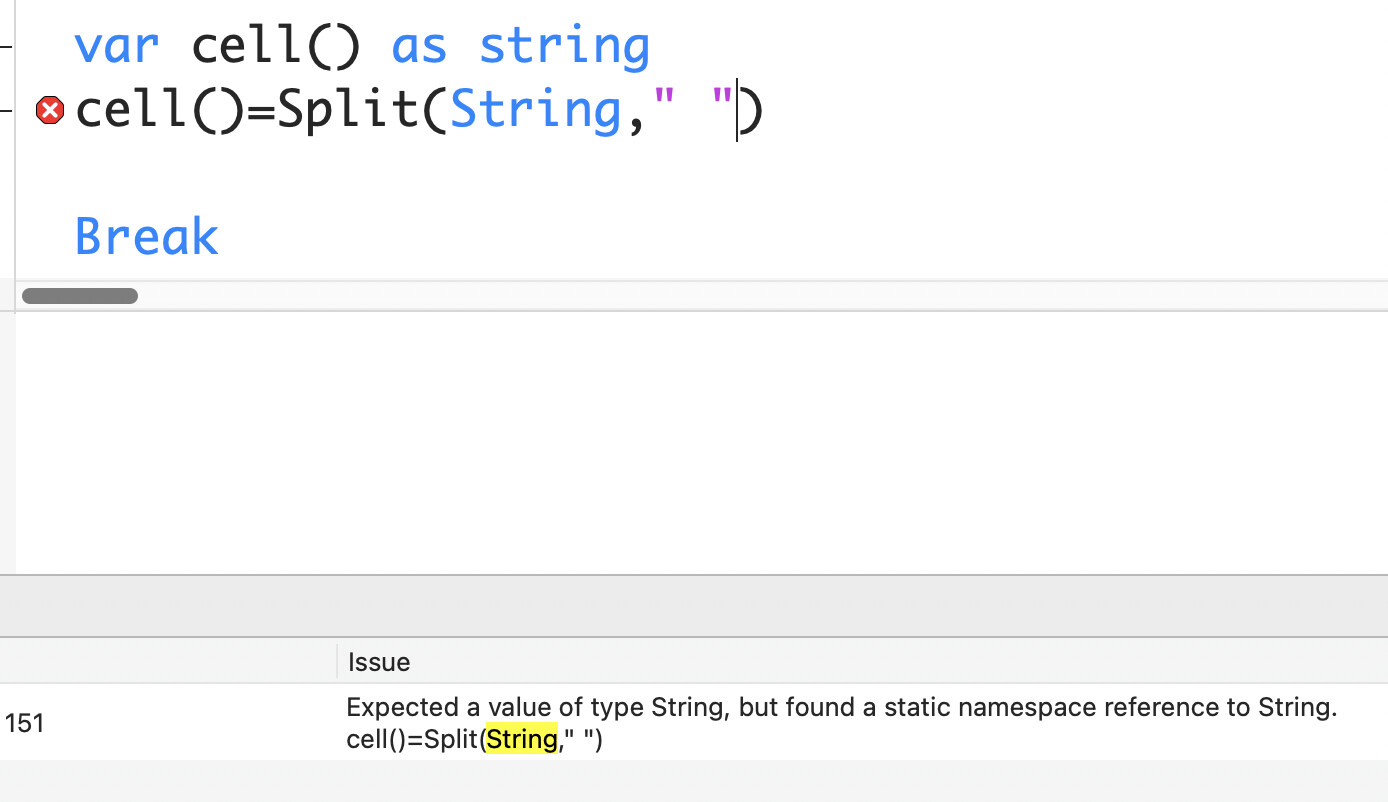Select the line number 151 cell
The width and height of the screenshot is (1388, 802).
click(25, 723)
